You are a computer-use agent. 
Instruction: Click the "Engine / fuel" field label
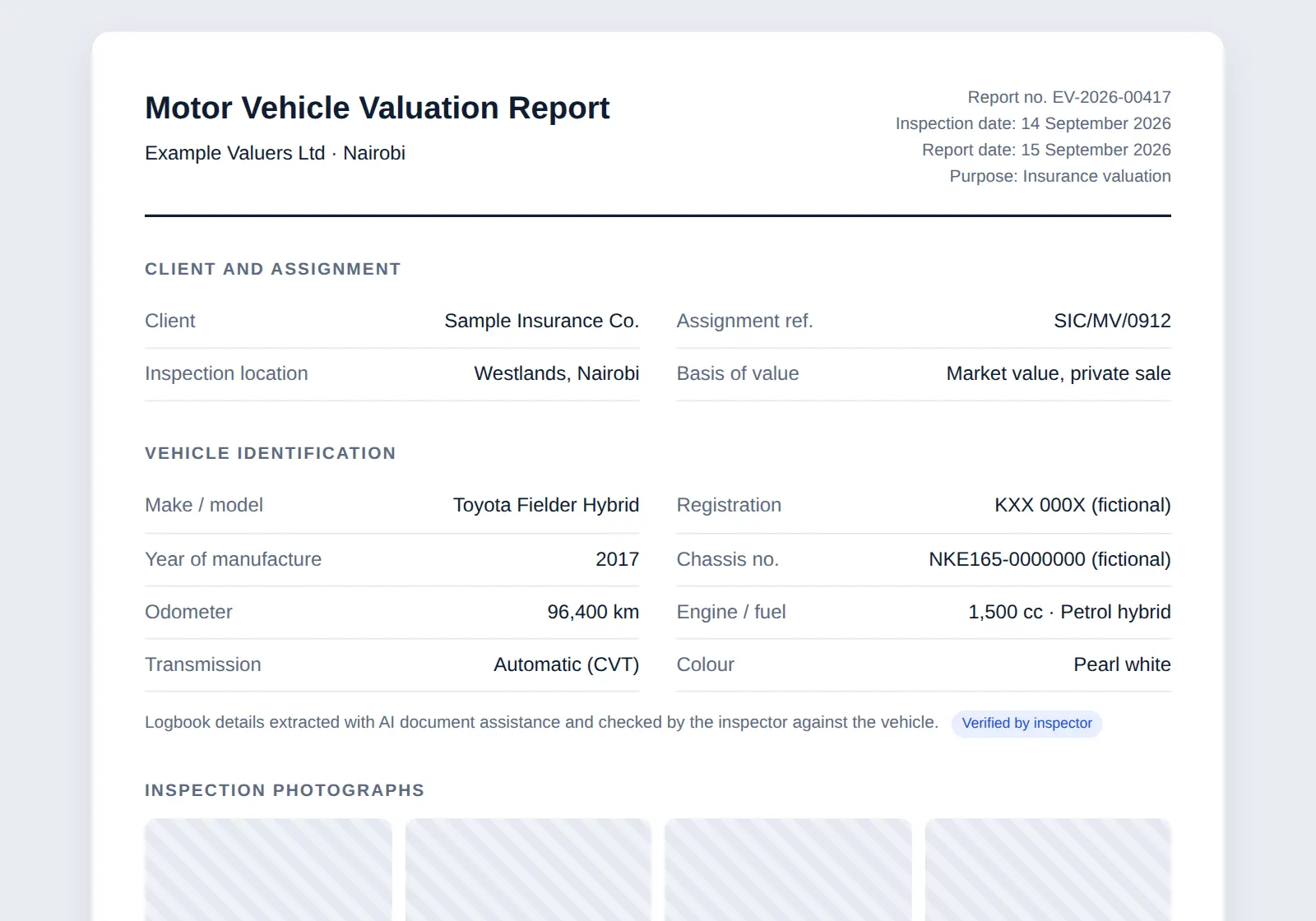[x=731, y=612]
